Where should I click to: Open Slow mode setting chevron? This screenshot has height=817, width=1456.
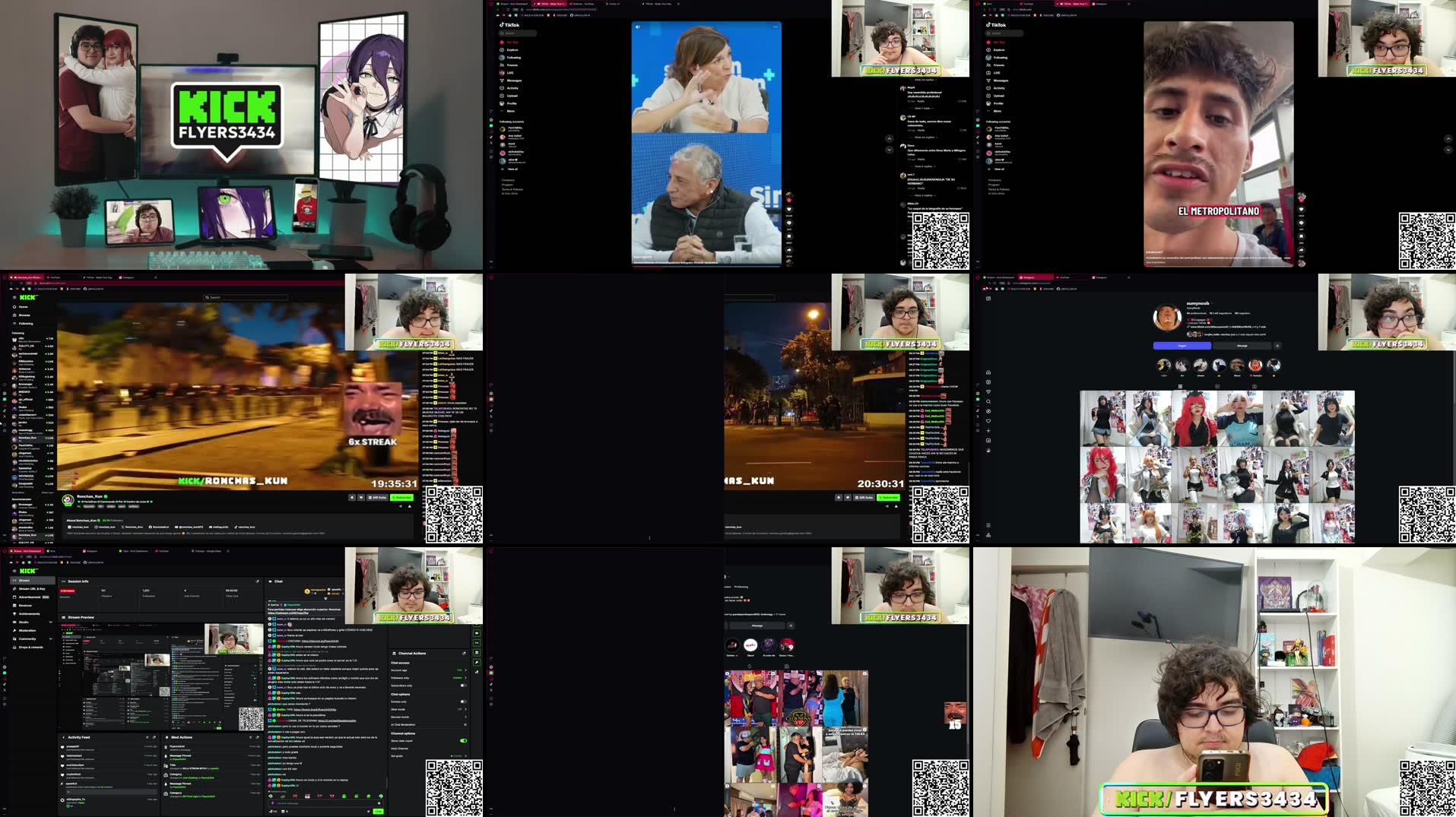coord(465,709)
